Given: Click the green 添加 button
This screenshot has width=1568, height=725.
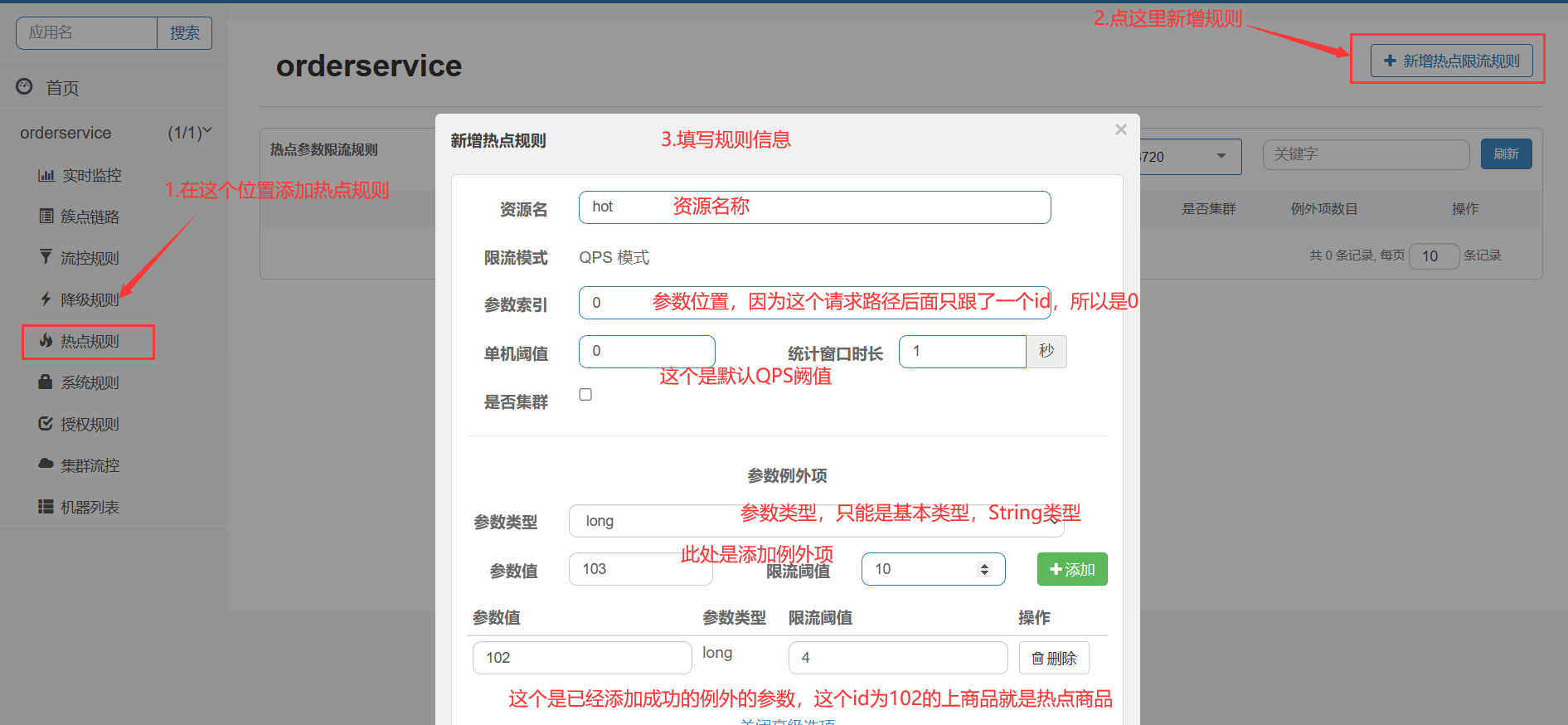Looking at the screenshot, I should coord(1072,569).
